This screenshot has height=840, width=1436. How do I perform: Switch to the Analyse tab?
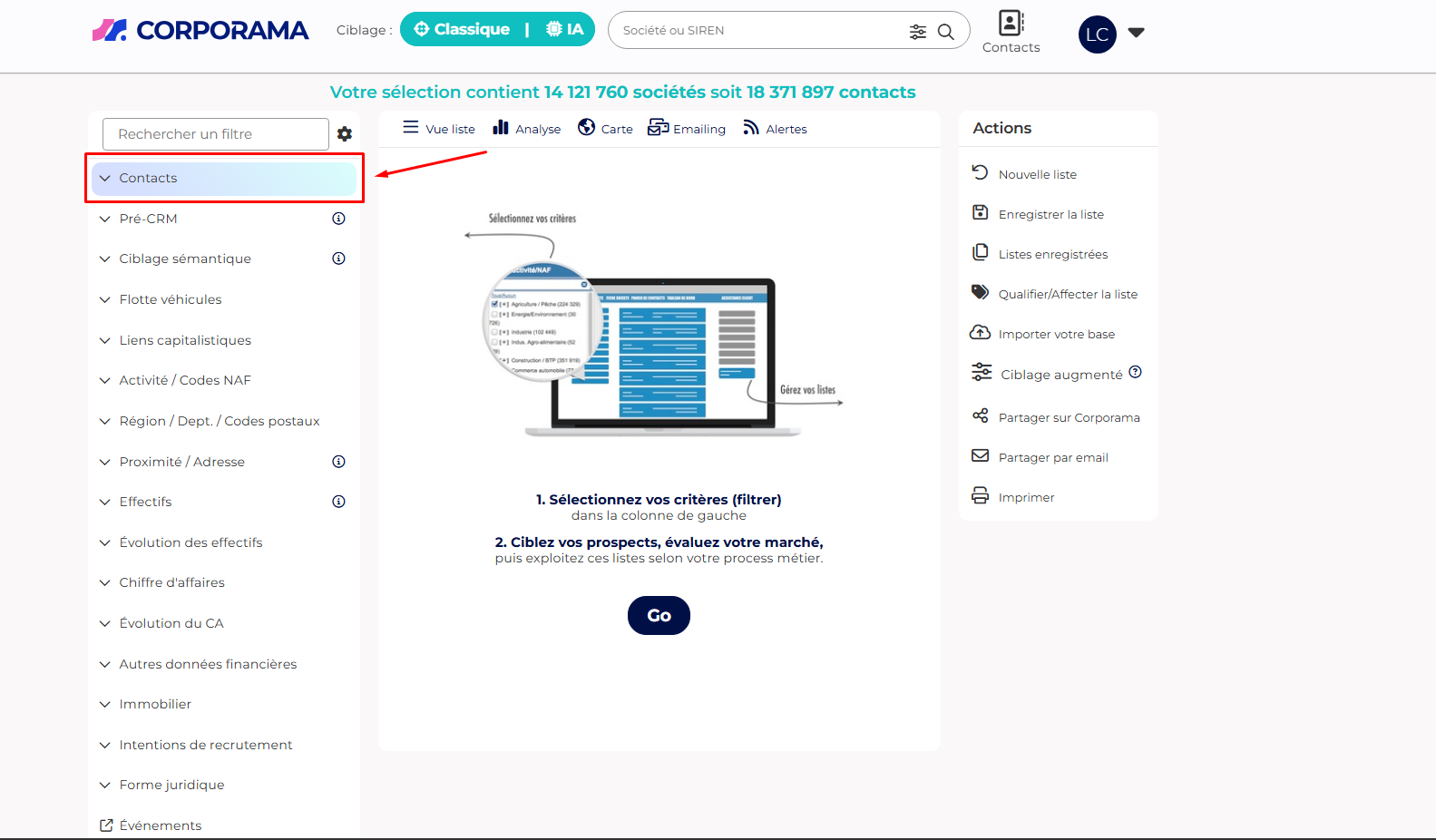527,129
